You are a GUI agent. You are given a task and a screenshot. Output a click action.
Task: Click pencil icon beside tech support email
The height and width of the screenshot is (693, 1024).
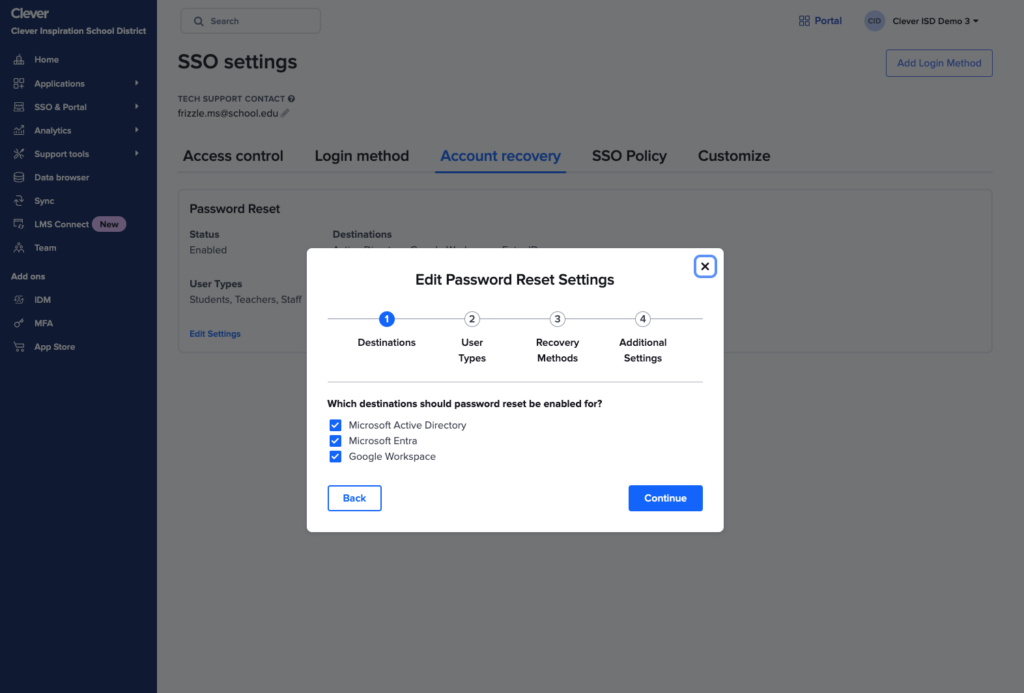tap(285, 114)
